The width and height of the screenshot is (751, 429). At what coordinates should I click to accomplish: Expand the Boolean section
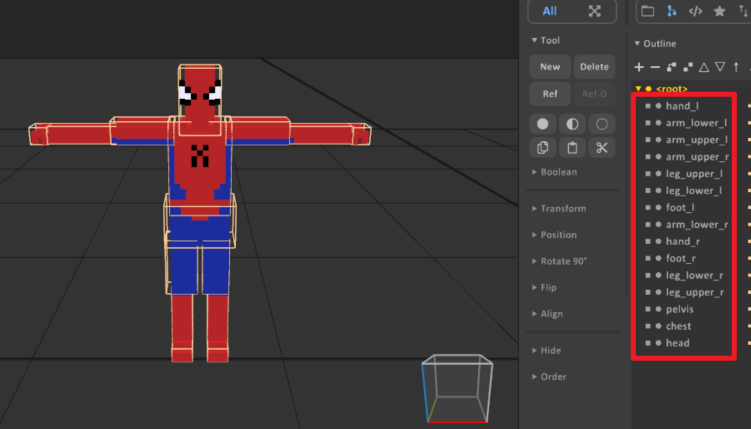click(554, 172)
